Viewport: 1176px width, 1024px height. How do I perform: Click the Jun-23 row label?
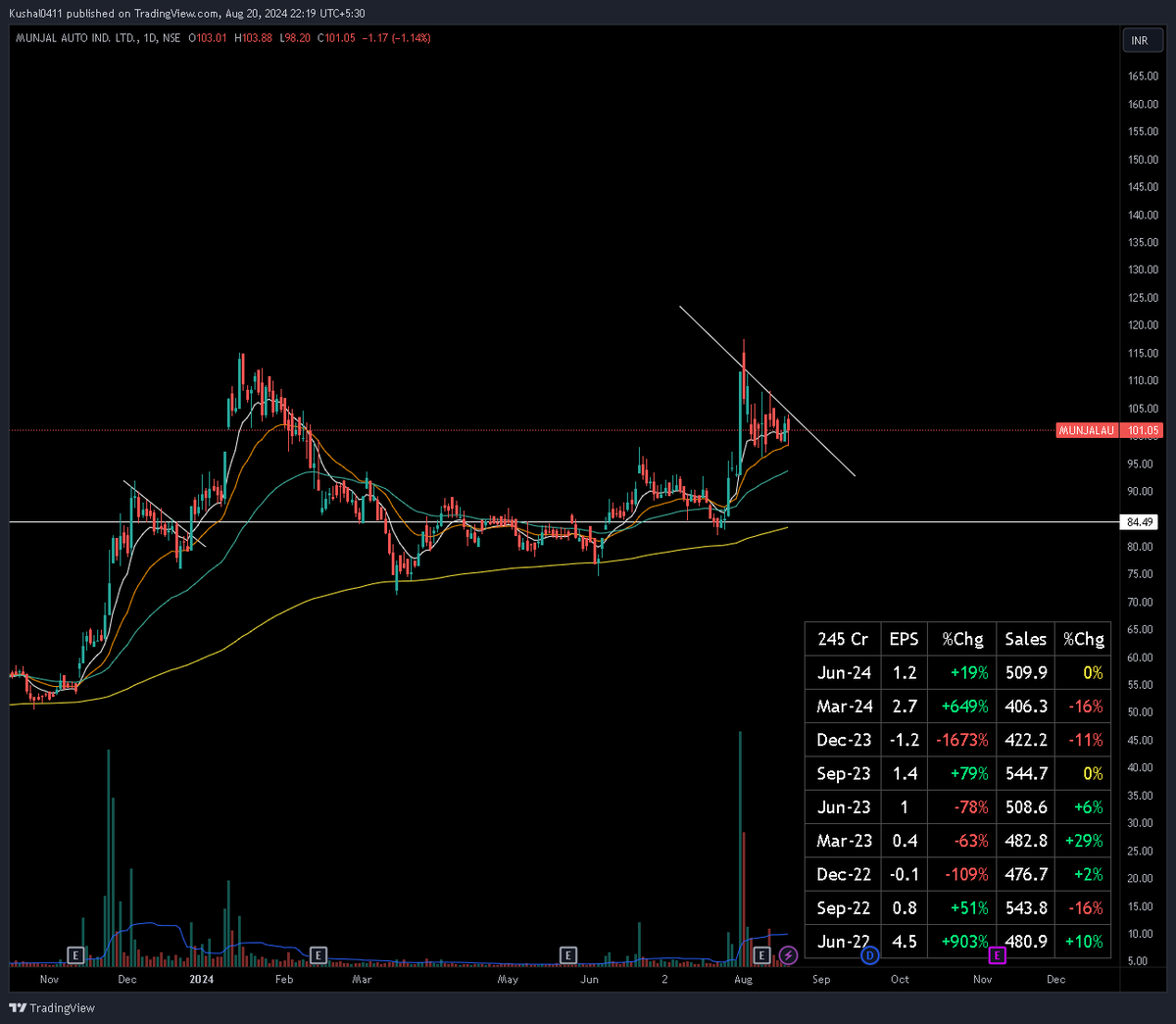(844, 807)
